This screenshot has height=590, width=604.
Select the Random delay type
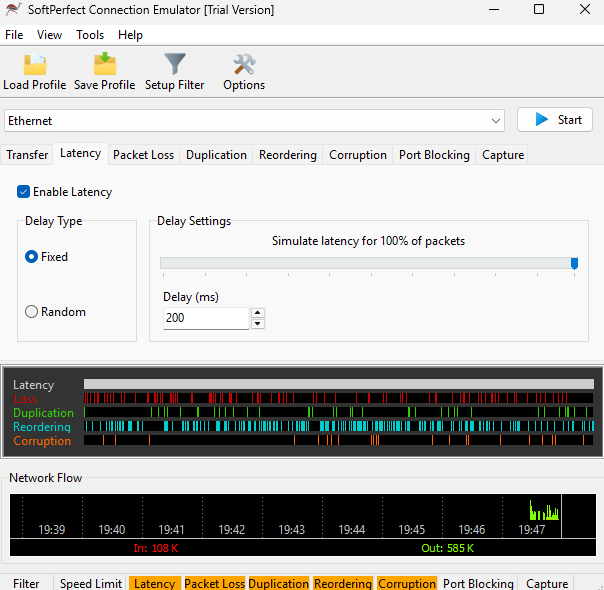pos(31,312)
